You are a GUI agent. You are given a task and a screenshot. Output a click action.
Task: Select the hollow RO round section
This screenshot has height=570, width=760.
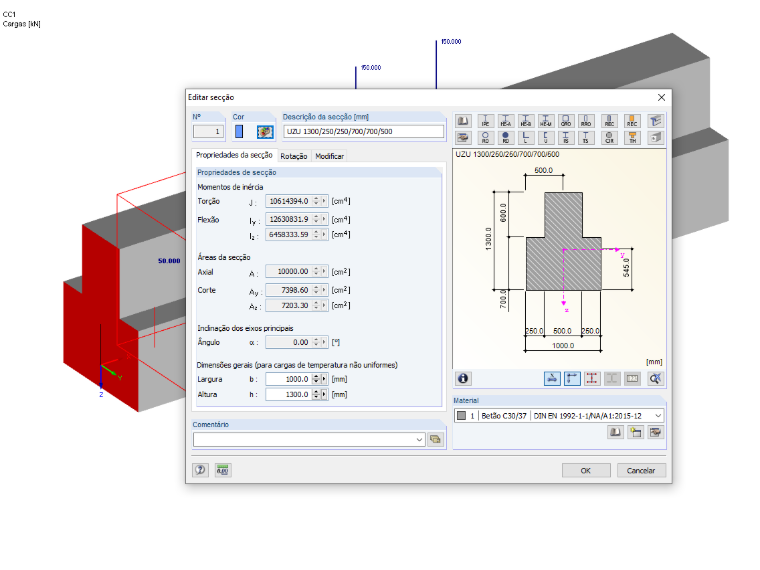485,138
